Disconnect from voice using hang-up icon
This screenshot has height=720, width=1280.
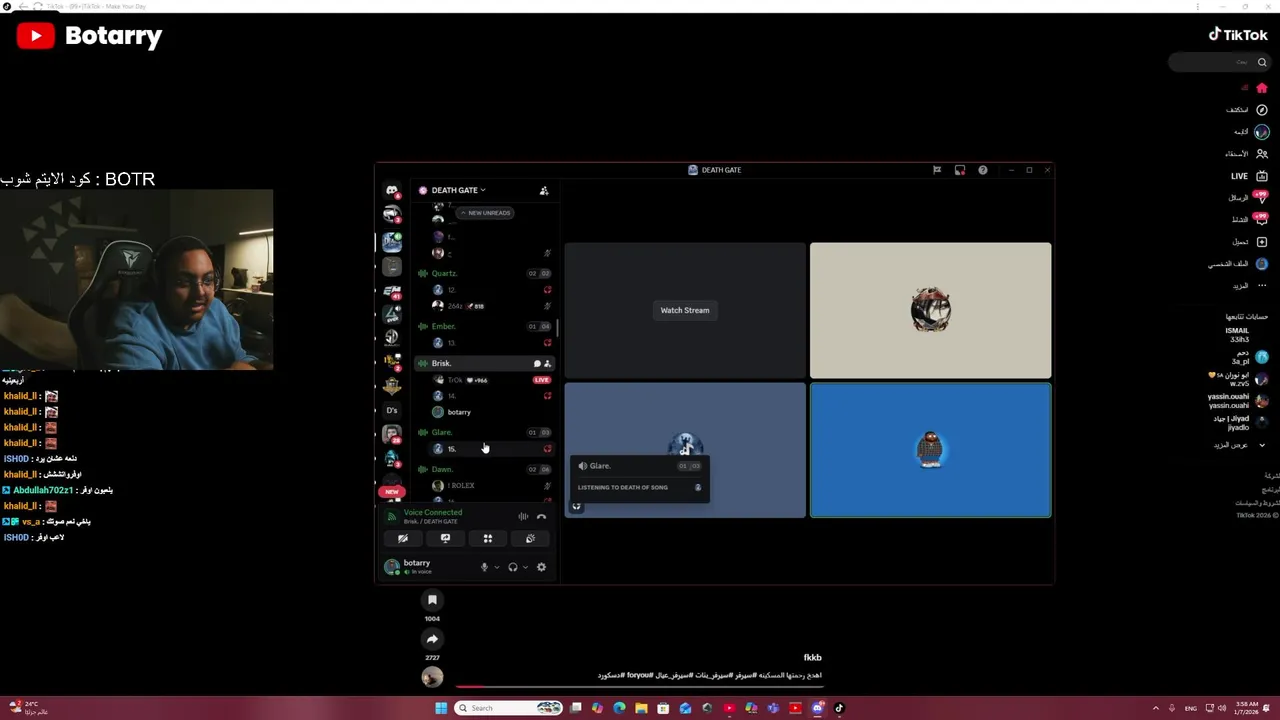tap(541, 517)
